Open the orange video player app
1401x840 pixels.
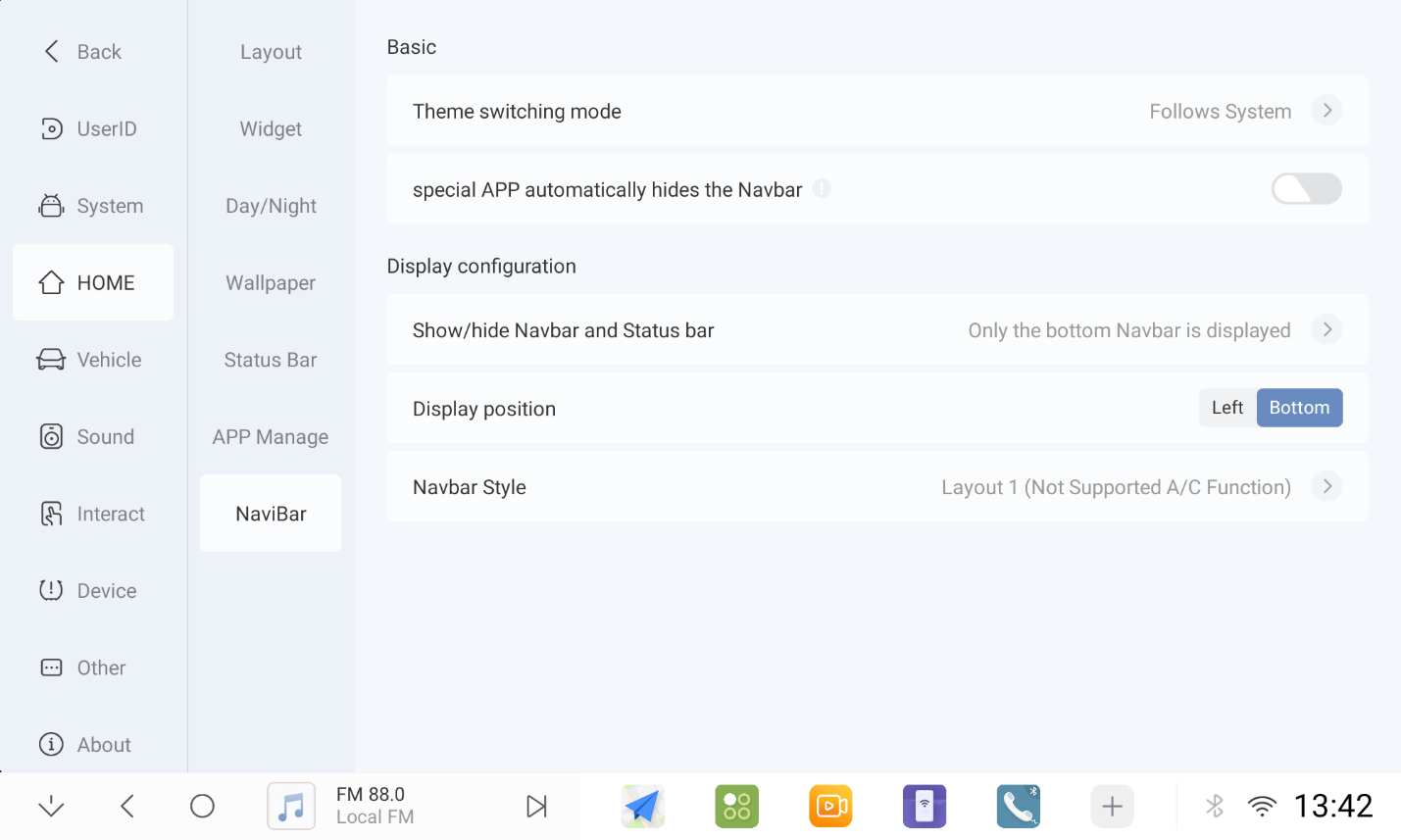tap(830, 807)
